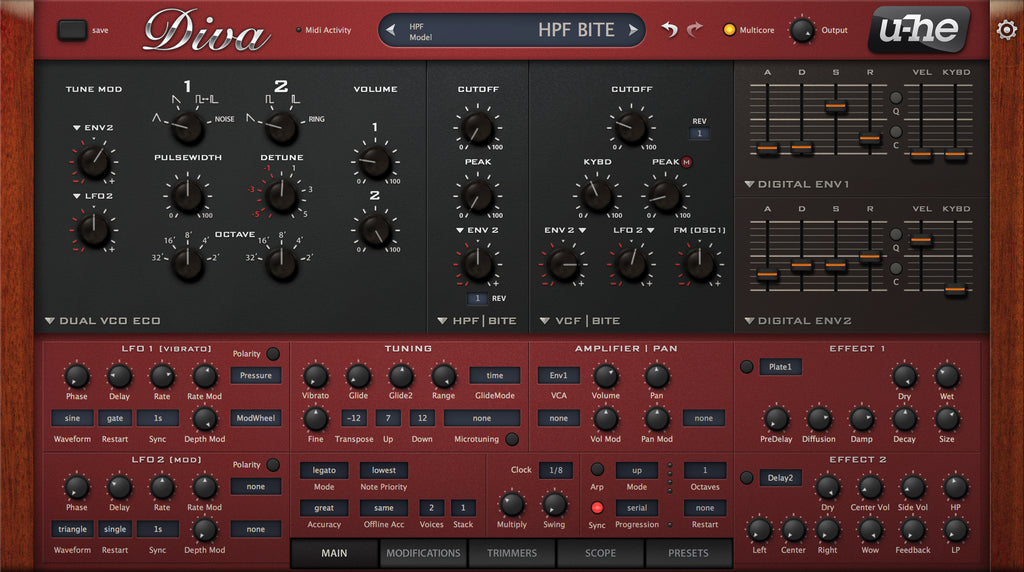Click the ModWheel depth mod button
The width and height of the screenshot is (1024, 572).
pos(255,418)
